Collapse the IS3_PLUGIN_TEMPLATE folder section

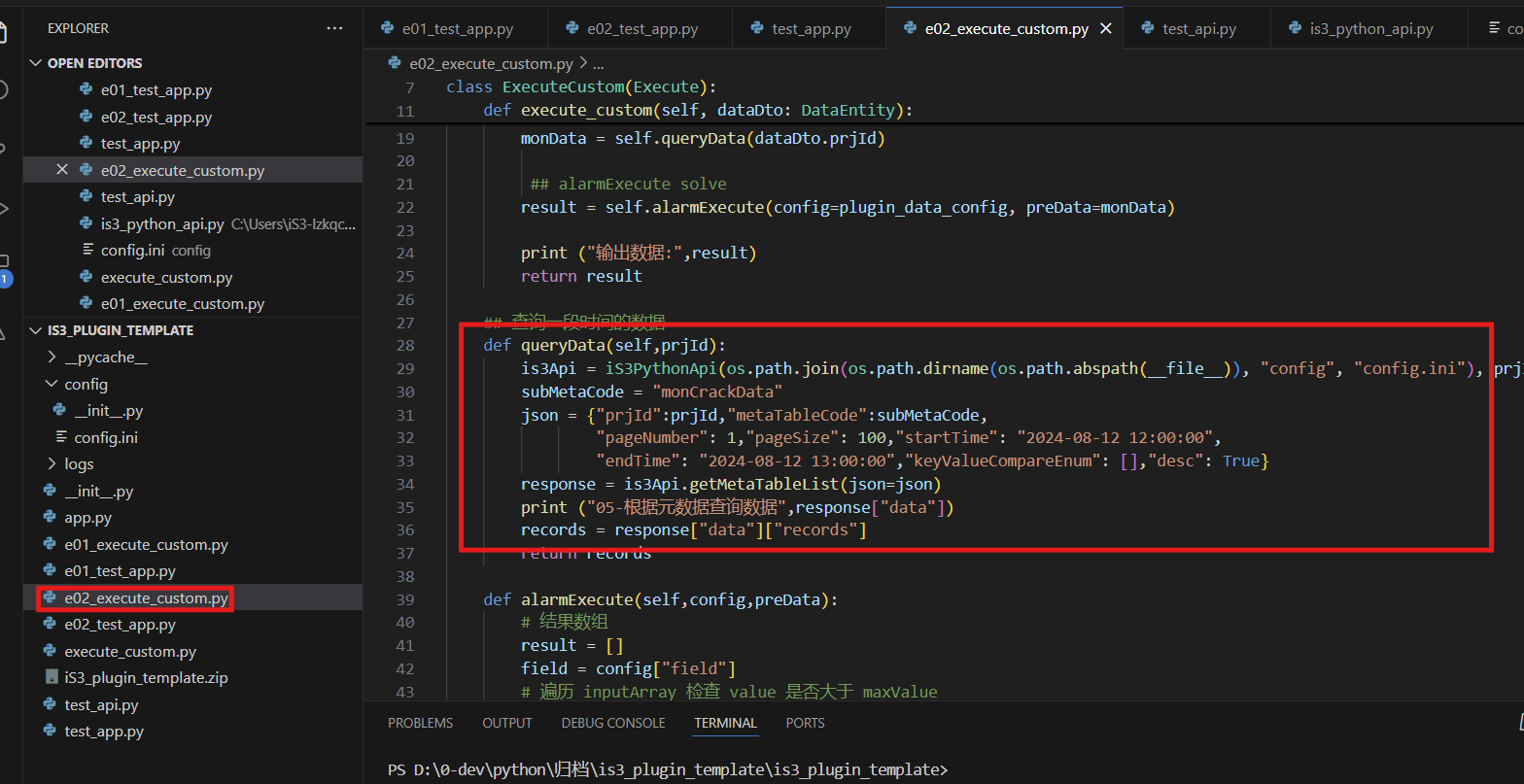(37, 330)
